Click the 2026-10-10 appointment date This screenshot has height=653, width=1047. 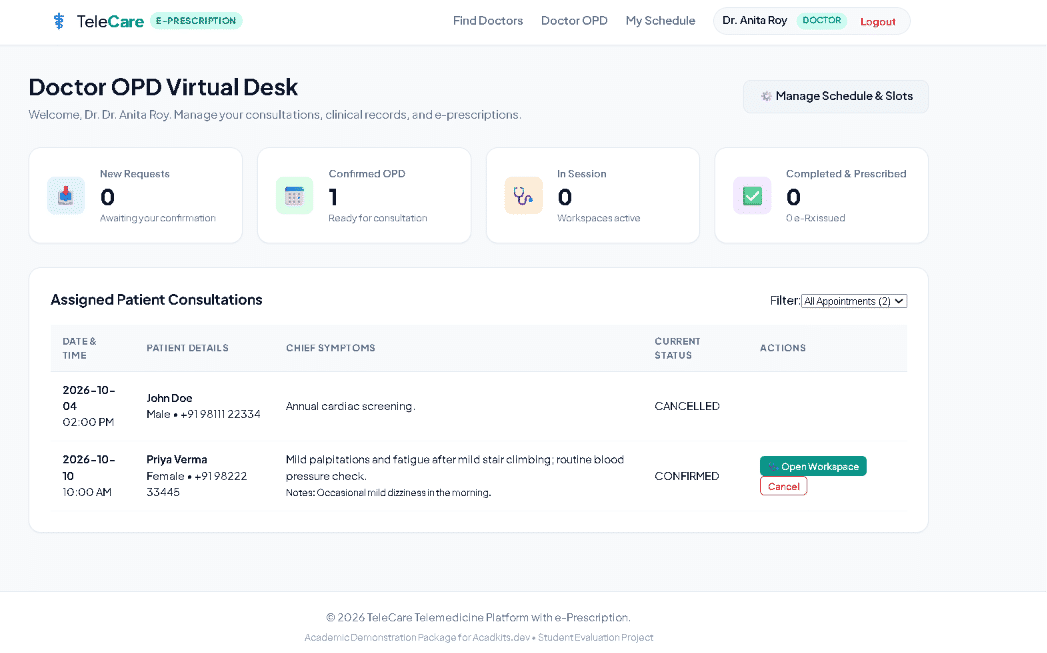(x=89, y=467)
